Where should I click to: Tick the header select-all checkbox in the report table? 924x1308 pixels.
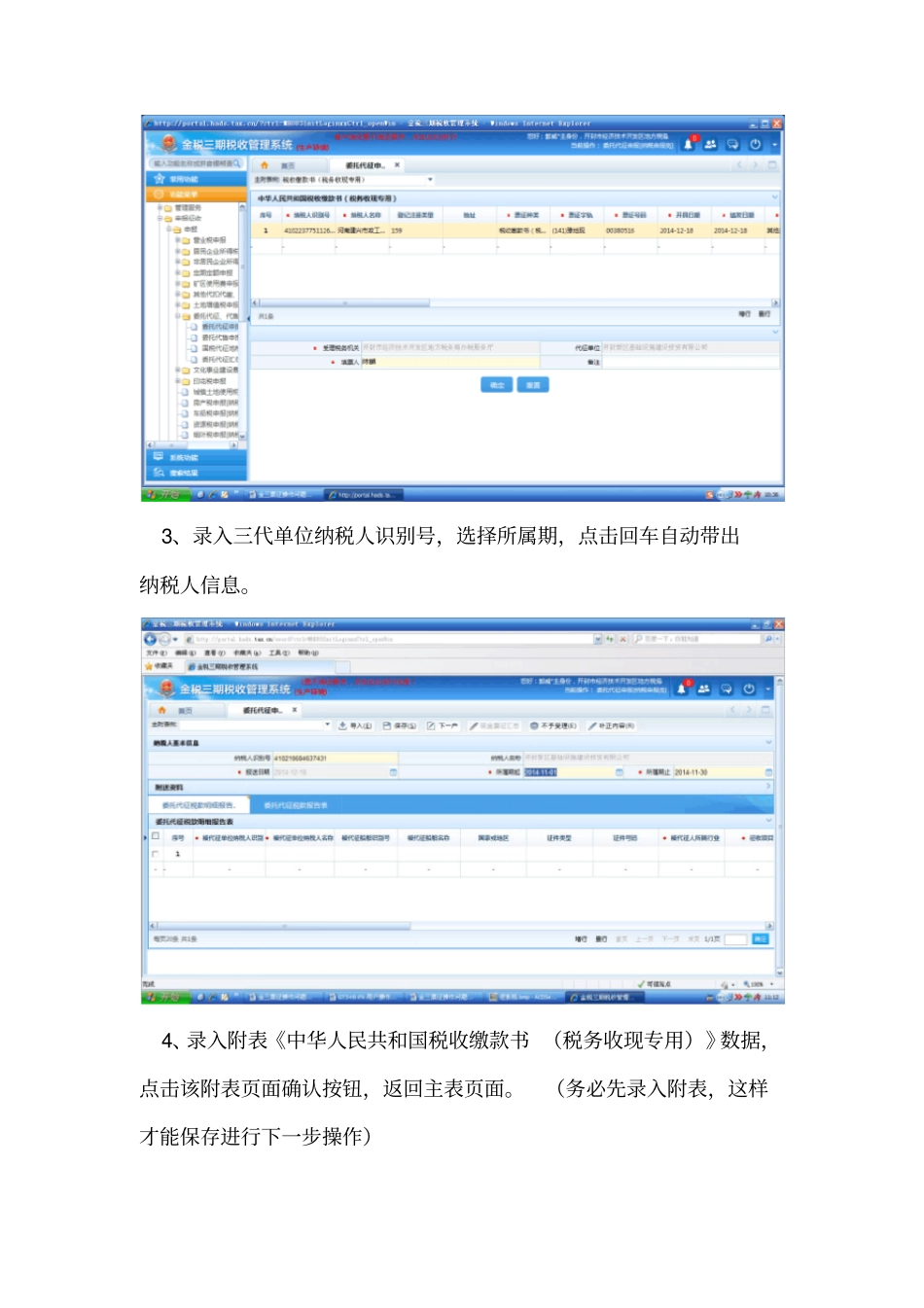pos(156,836)
